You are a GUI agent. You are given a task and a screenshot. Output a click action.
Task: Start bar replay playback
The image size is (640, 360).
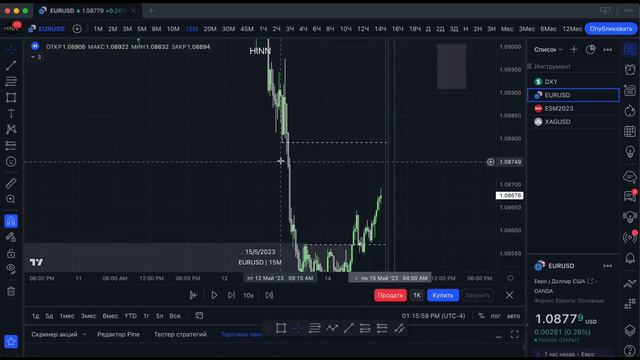click(x=214, y=295)
